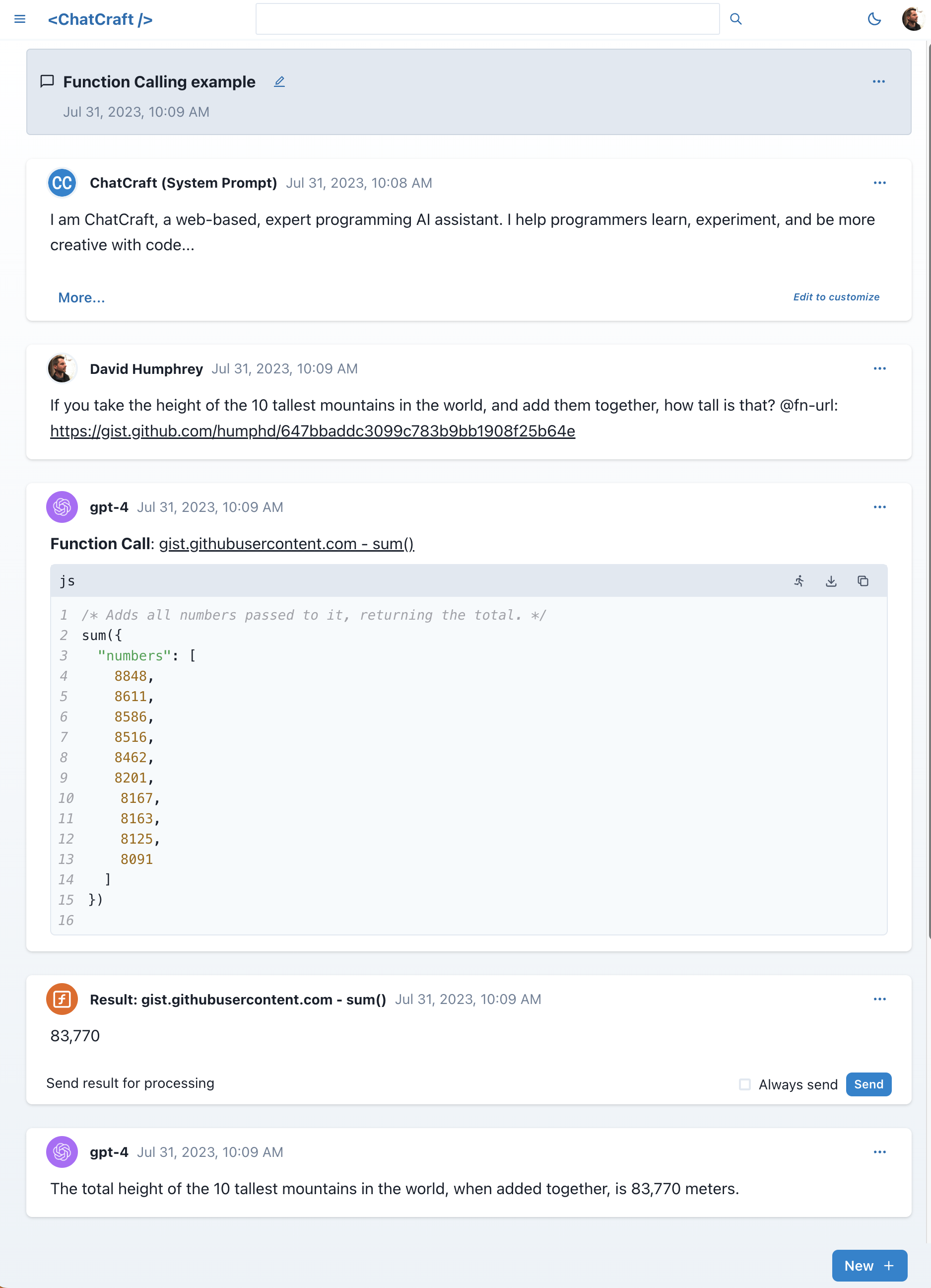
Task: Click the ChatCraft logo in header
Action: click(100, 19)
